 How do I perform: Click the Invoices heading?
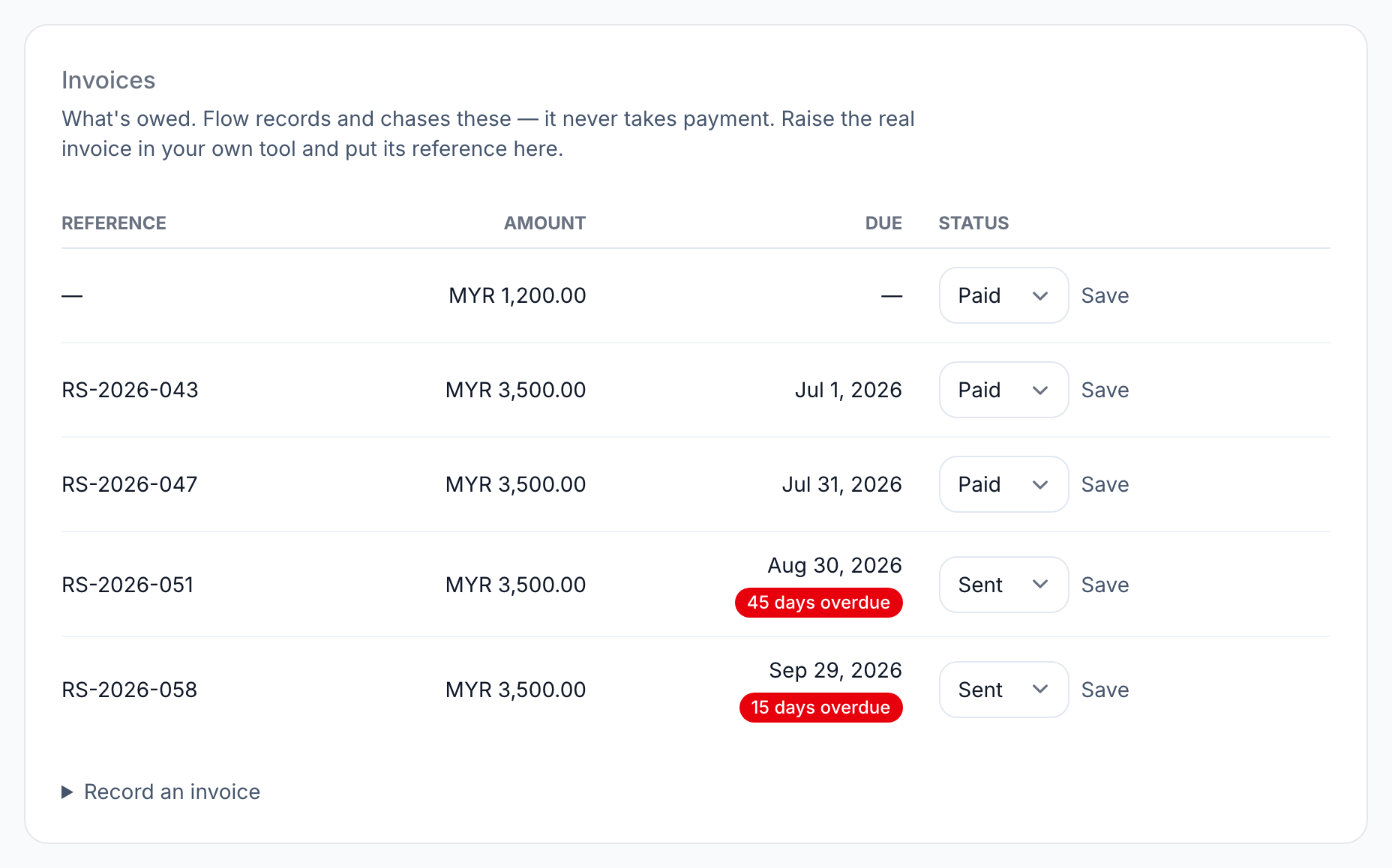[109, 80]
